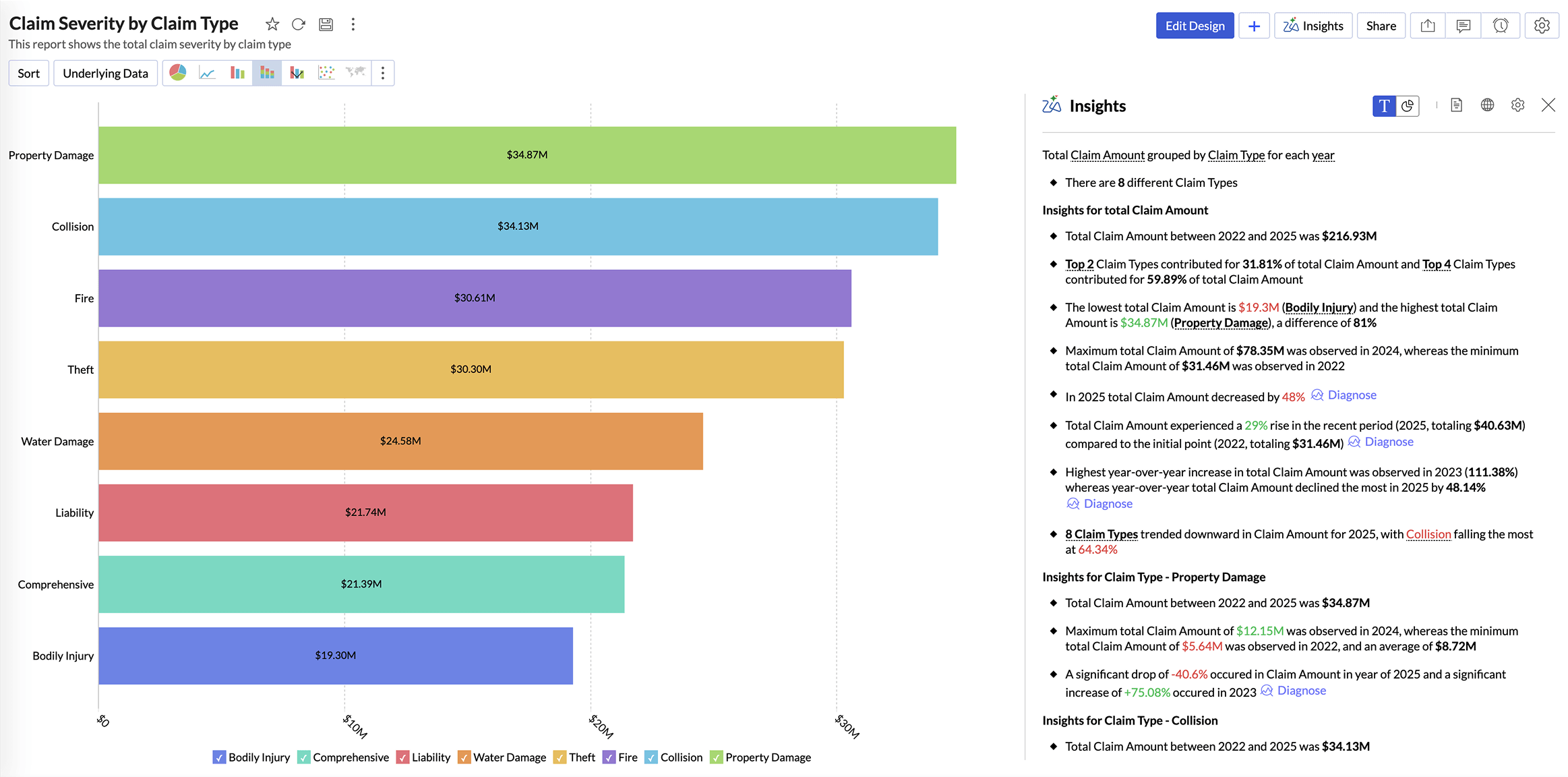Expand the Insights panel settings menu
This screenshot has width=1568, height=777.
pos(1517,105)
